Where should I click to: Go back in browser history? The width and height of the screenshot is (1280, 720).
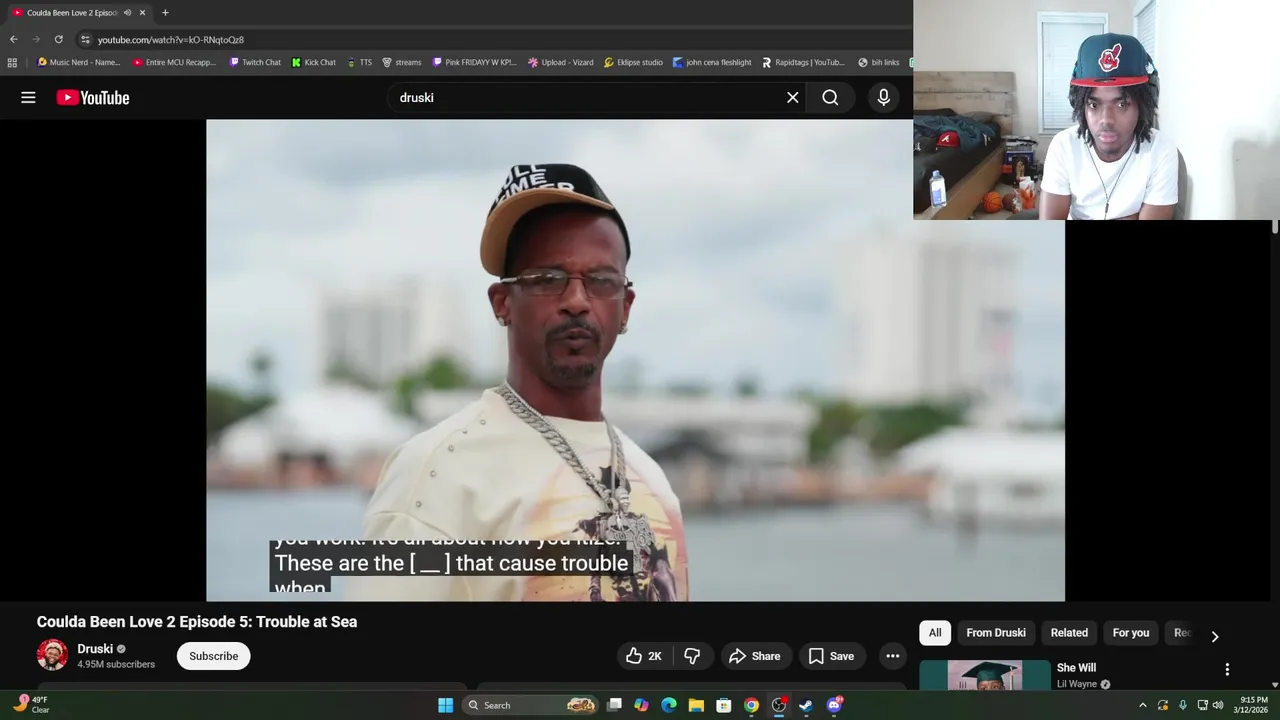pyautogui.click(x=13, y=39)
